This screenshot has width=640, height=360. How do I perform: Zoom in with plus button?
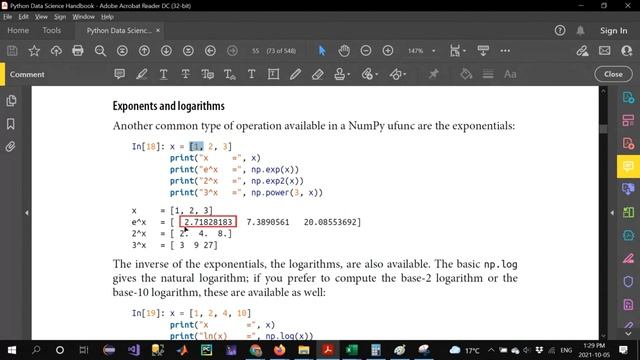388,51
